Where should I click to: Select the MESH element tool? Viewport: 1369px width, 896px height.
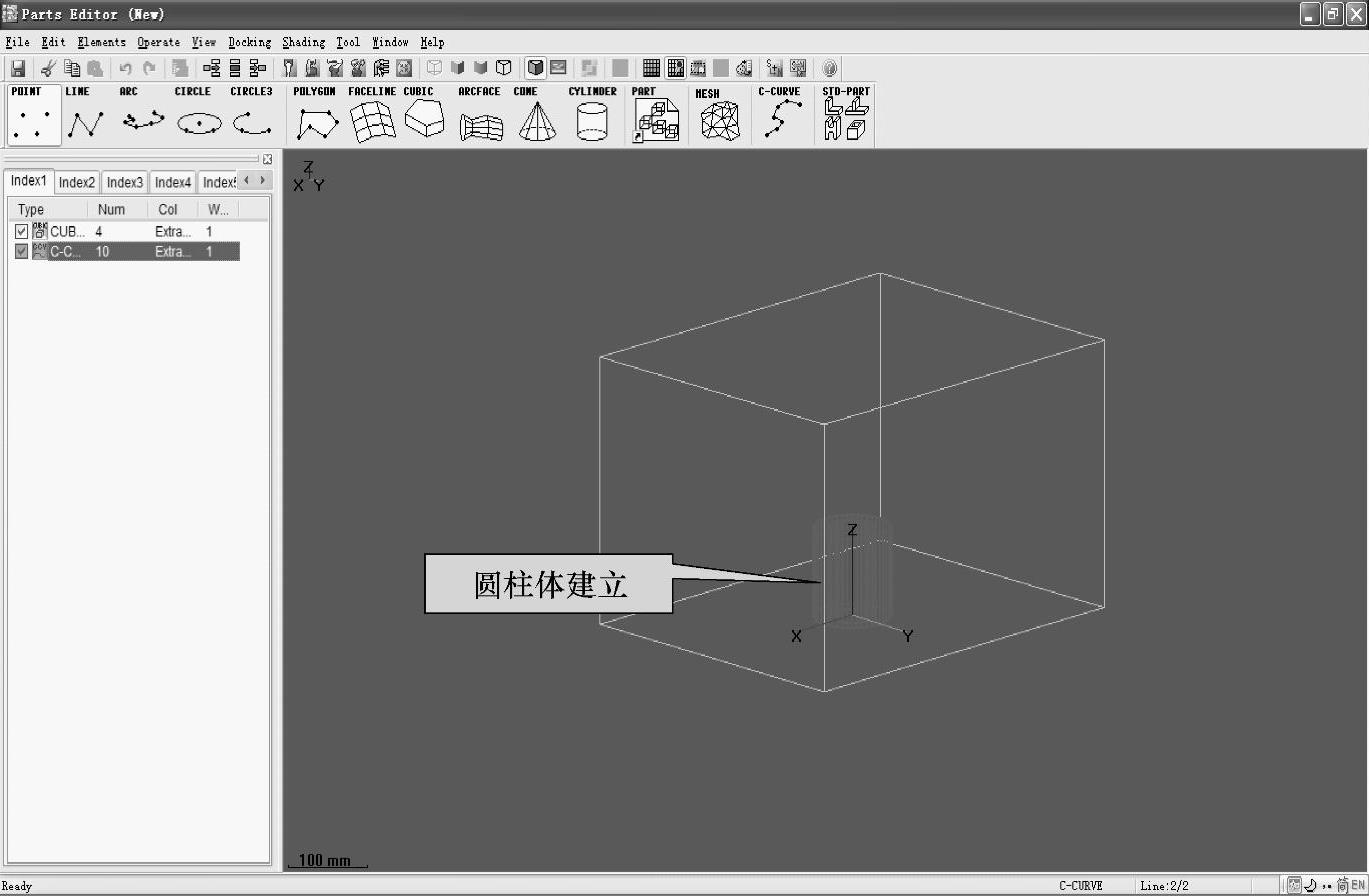[719, 115]
